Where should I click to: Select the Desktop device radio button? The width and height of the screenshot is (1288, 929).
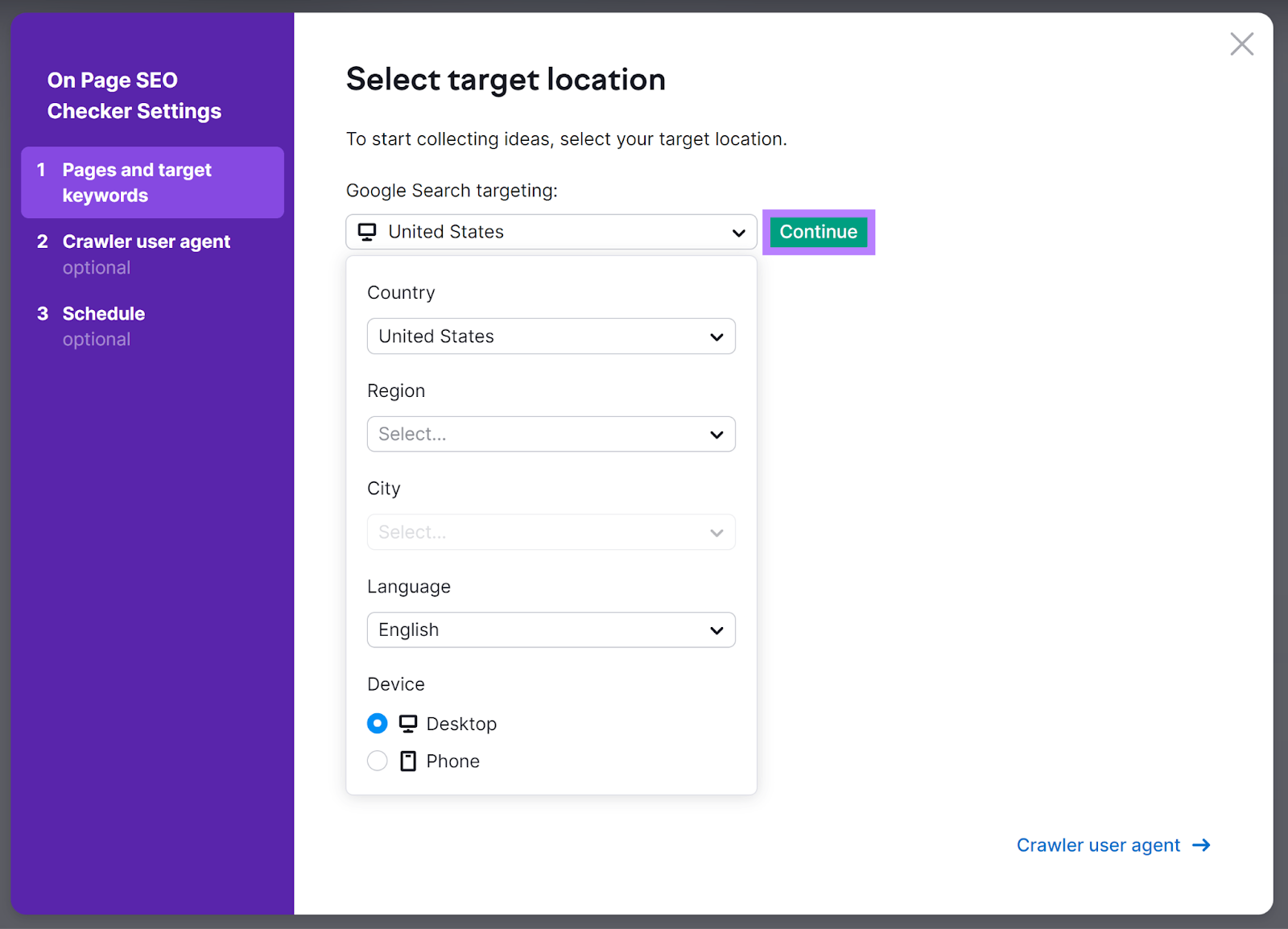[377, 723]
